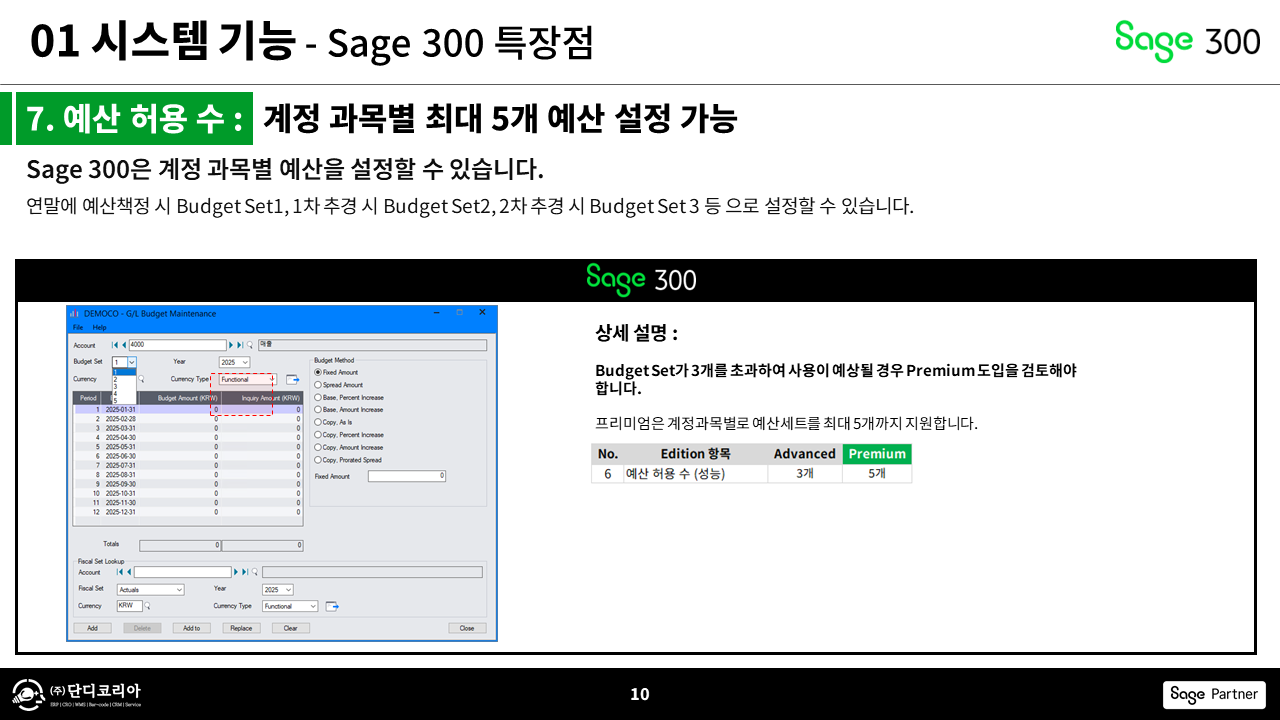Pick option 3 in the Budget Set list
Screen dimensions: 1280x720
click(x=124, y=386)
